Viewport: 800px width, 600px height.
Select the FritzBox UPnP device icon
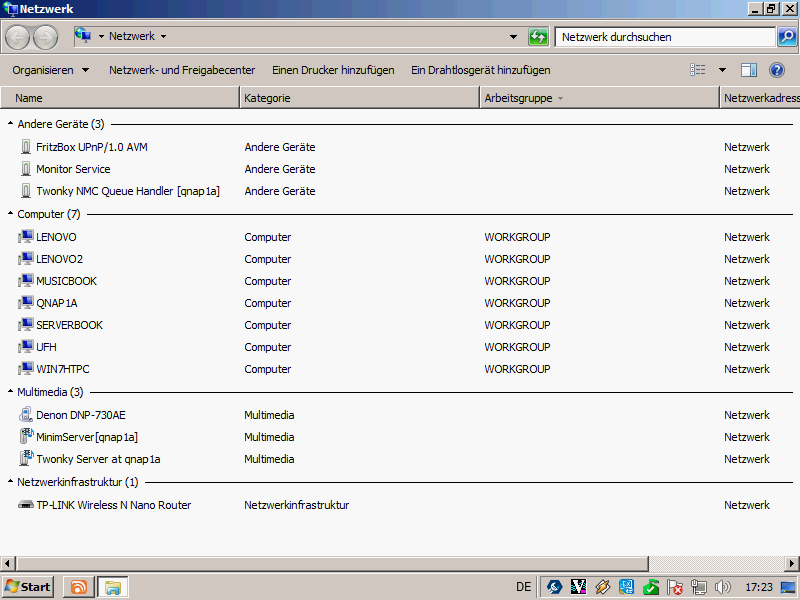tap(26, 147)
